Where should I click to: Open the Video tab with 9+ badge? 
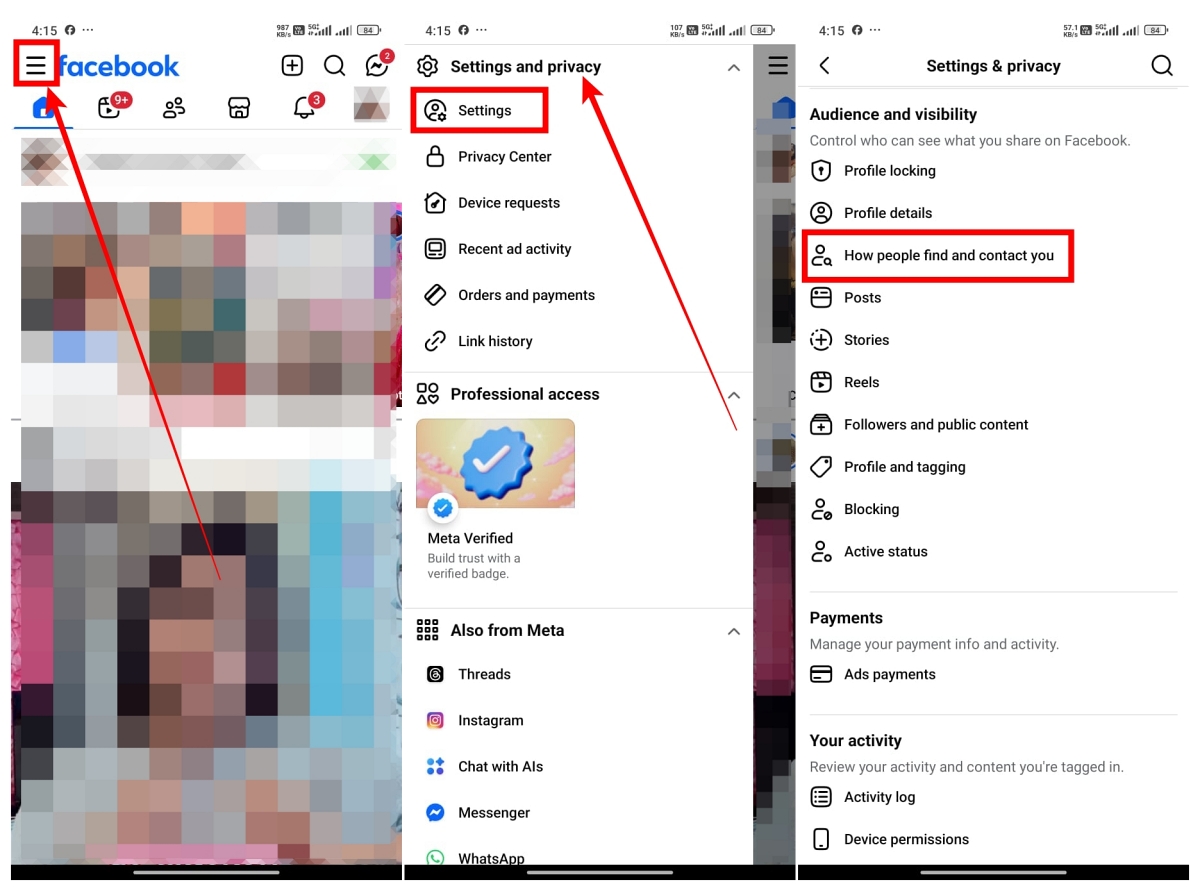[x=112, y=106]
